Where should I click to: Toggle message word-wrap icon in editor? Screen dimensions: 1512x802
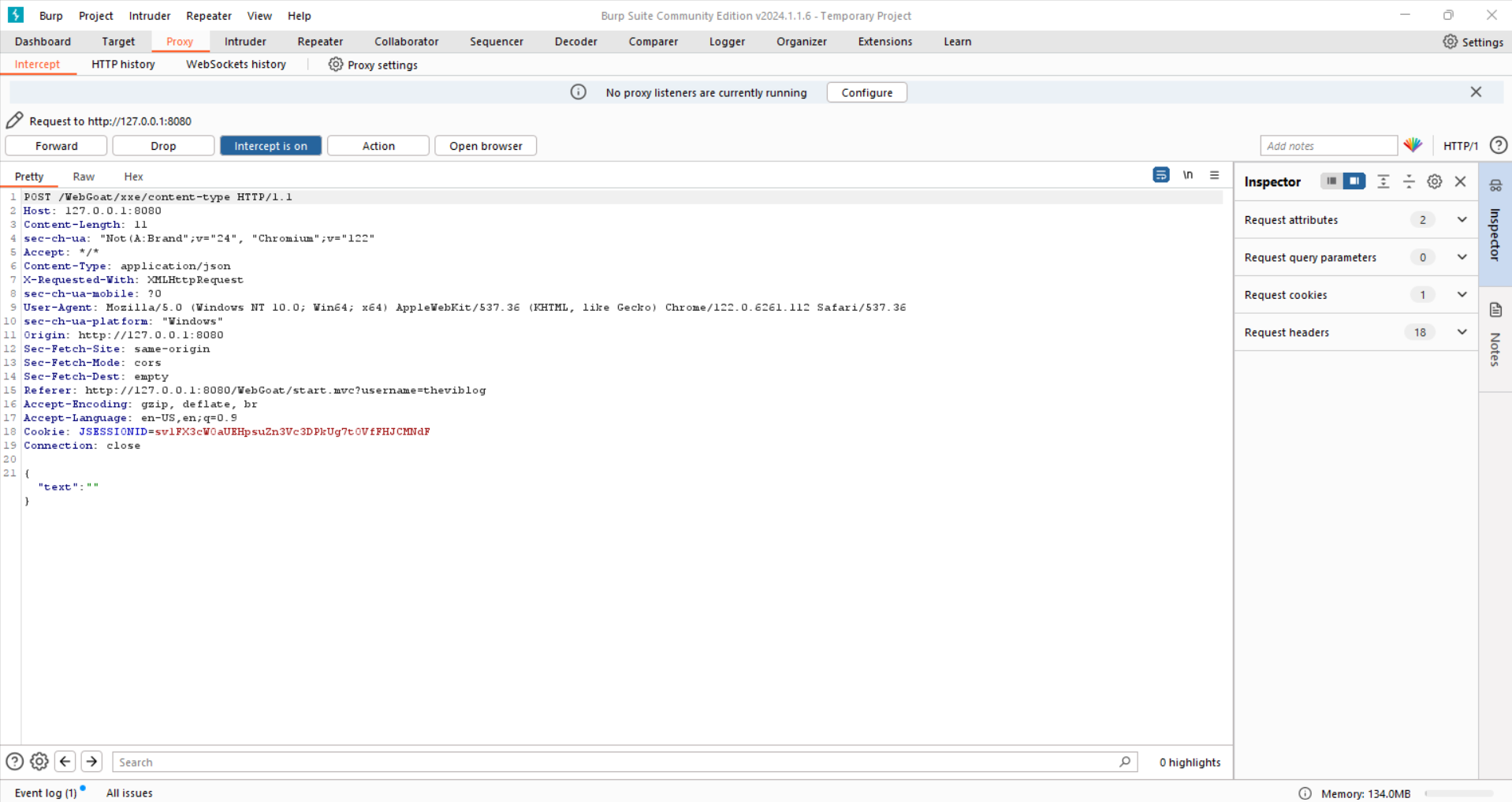point(1161,175)
